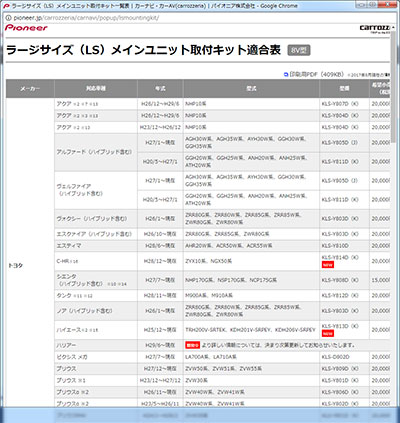
Task: Select the プリウス ※1 model cell
Action: coord(96,380)
